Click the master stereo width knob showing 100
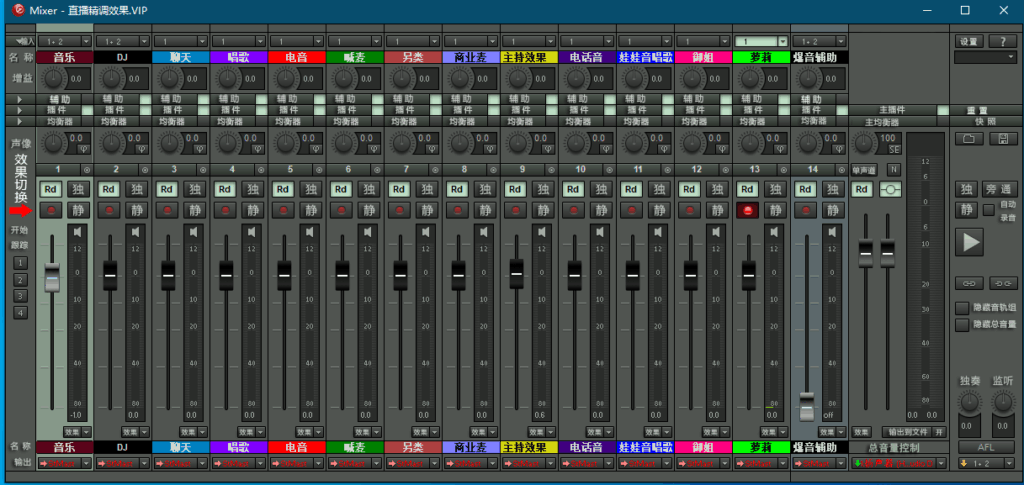 [x=865, y=142]
